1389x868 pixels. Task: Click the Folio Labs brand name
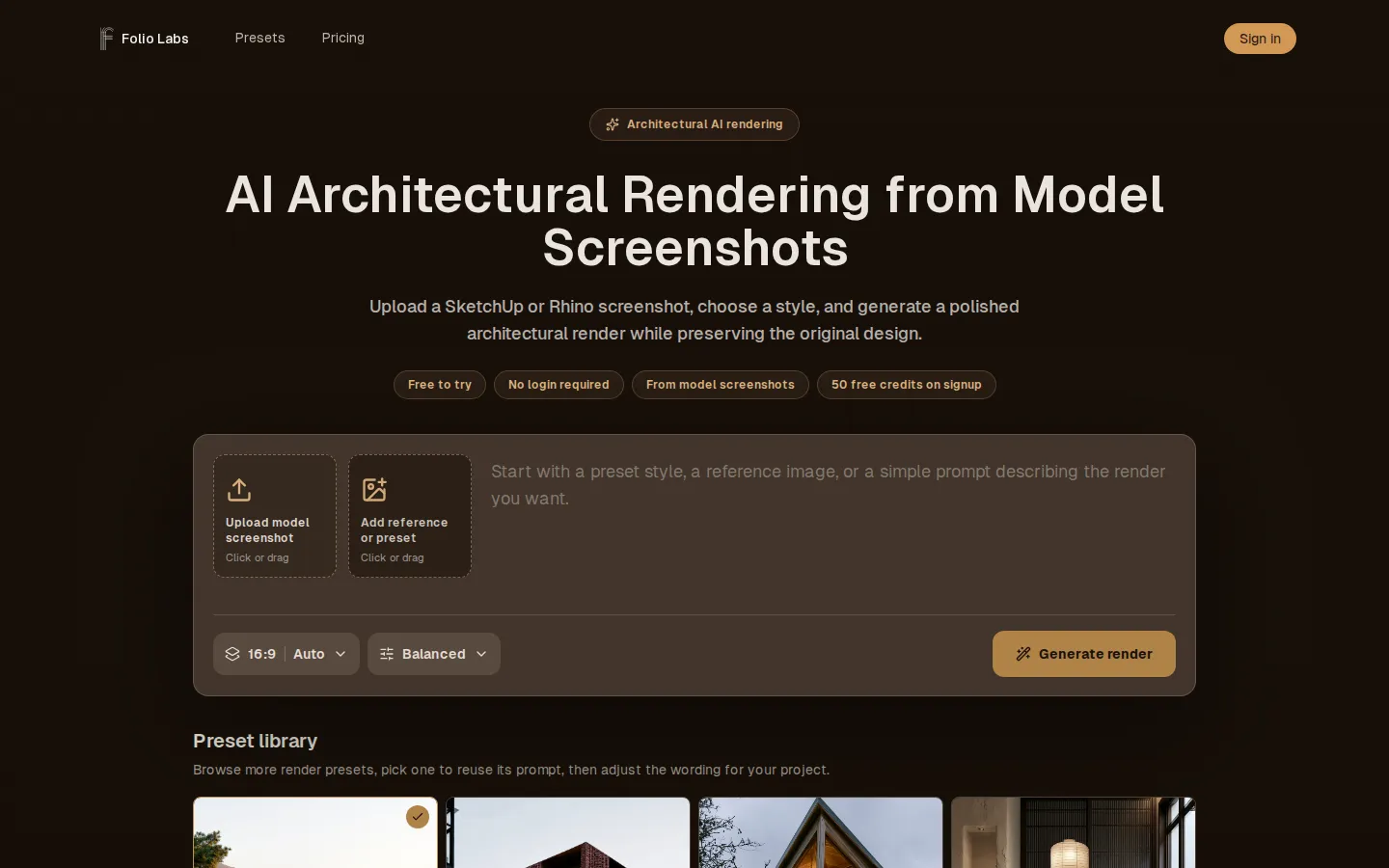155,39
